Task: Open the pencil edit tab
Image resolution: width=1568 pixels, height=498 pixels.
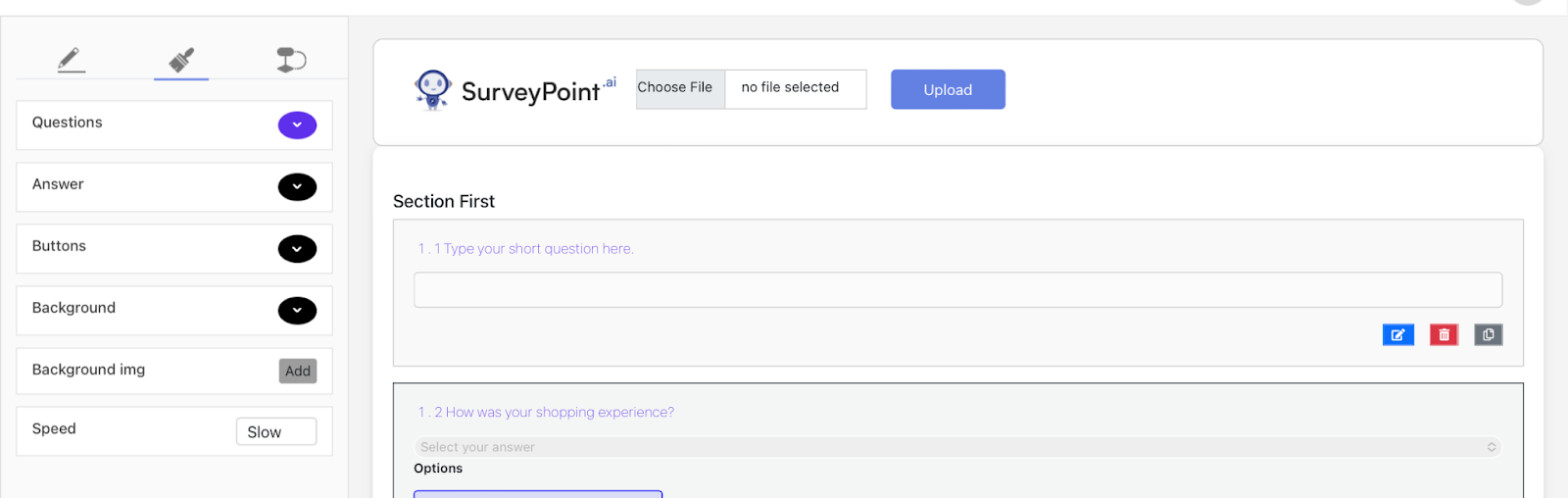Action: pos(71,60)
